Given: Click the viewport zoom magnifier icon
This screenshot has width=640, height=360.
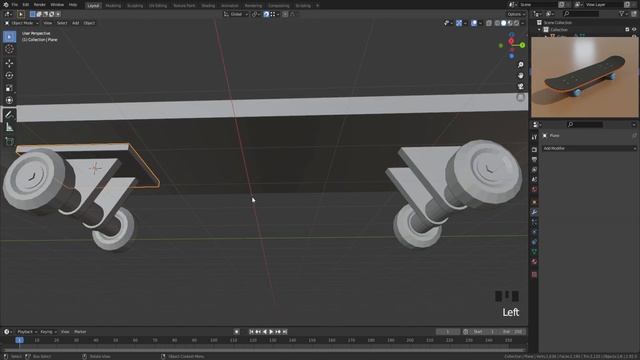Looking at the screenshot, I should pos(520,65).
